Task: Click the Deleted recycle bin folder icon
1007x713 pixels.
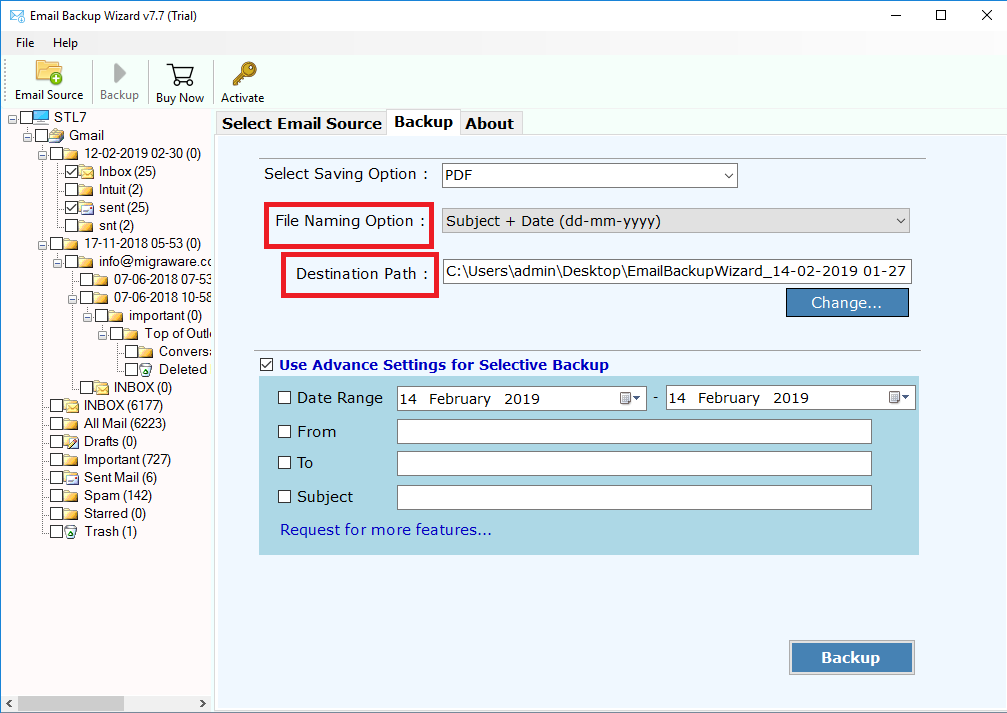Action: tap(146, 369)
